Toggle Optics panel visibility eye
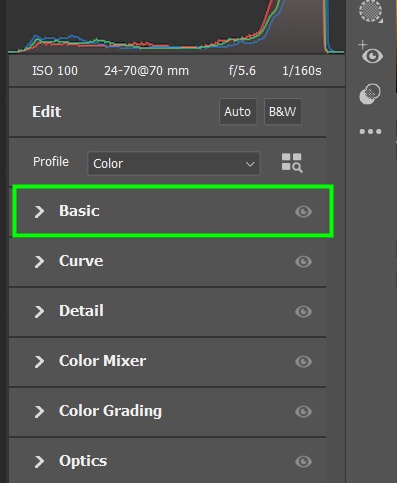397x483 pixels. pos(303,461)
